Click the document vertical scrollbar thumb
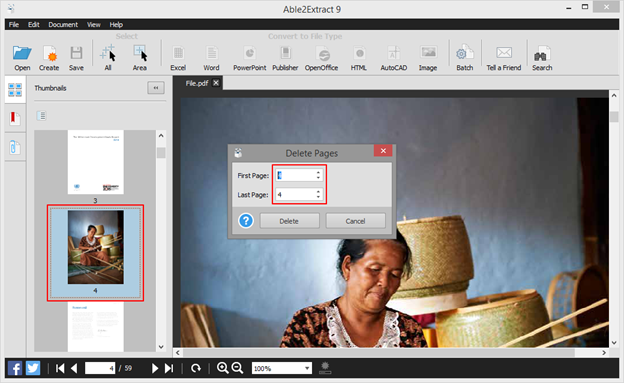This screenshot has height=383, width=624. tap(614, 117)
